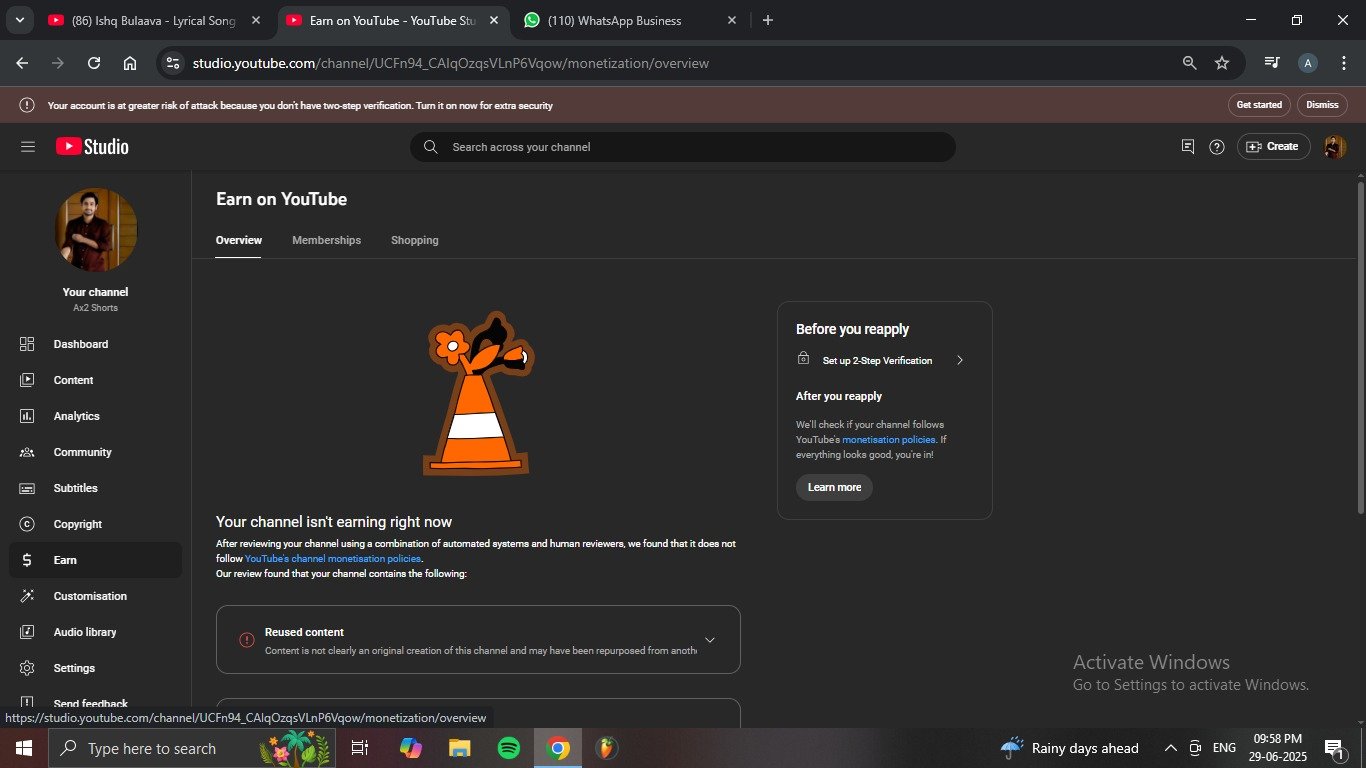Viewport: 1366px width, 768px height.
Task: Open YouTube's channel monetisation policies link
Action: coord(333,559)
